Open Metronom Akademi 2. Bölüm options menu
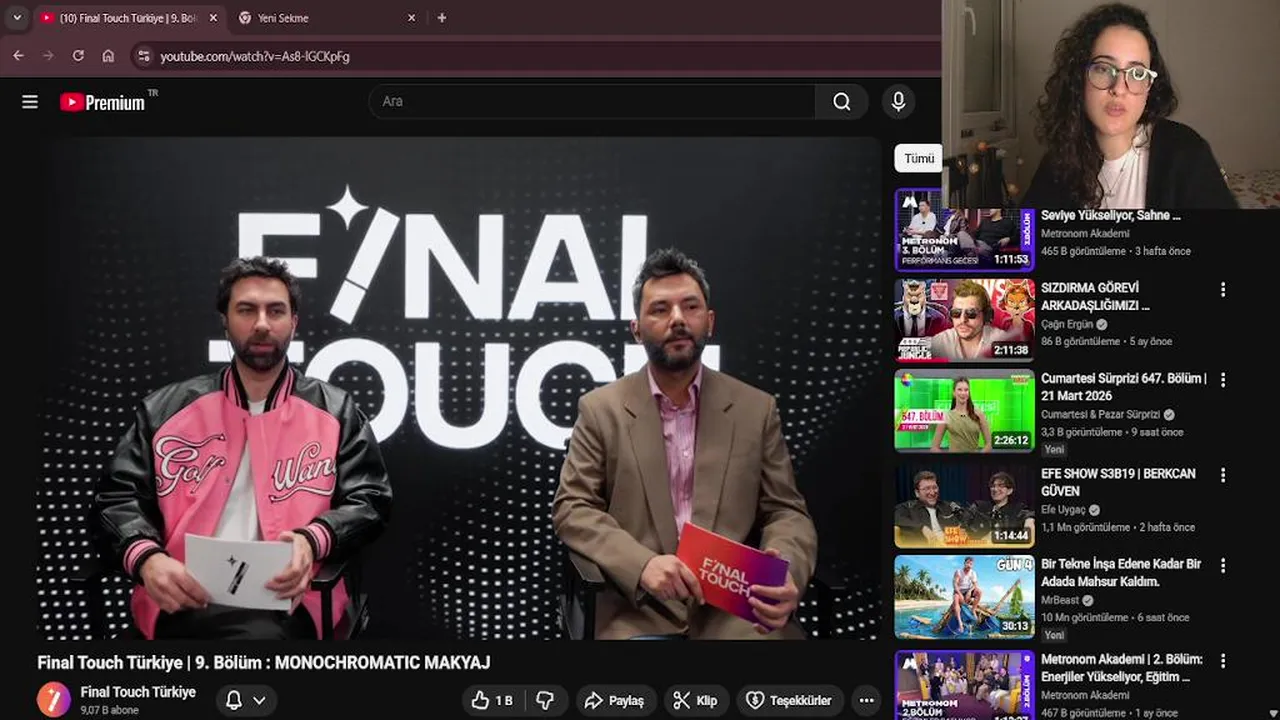Screen dimensions: 1280x720 (x=1222, y=661)
